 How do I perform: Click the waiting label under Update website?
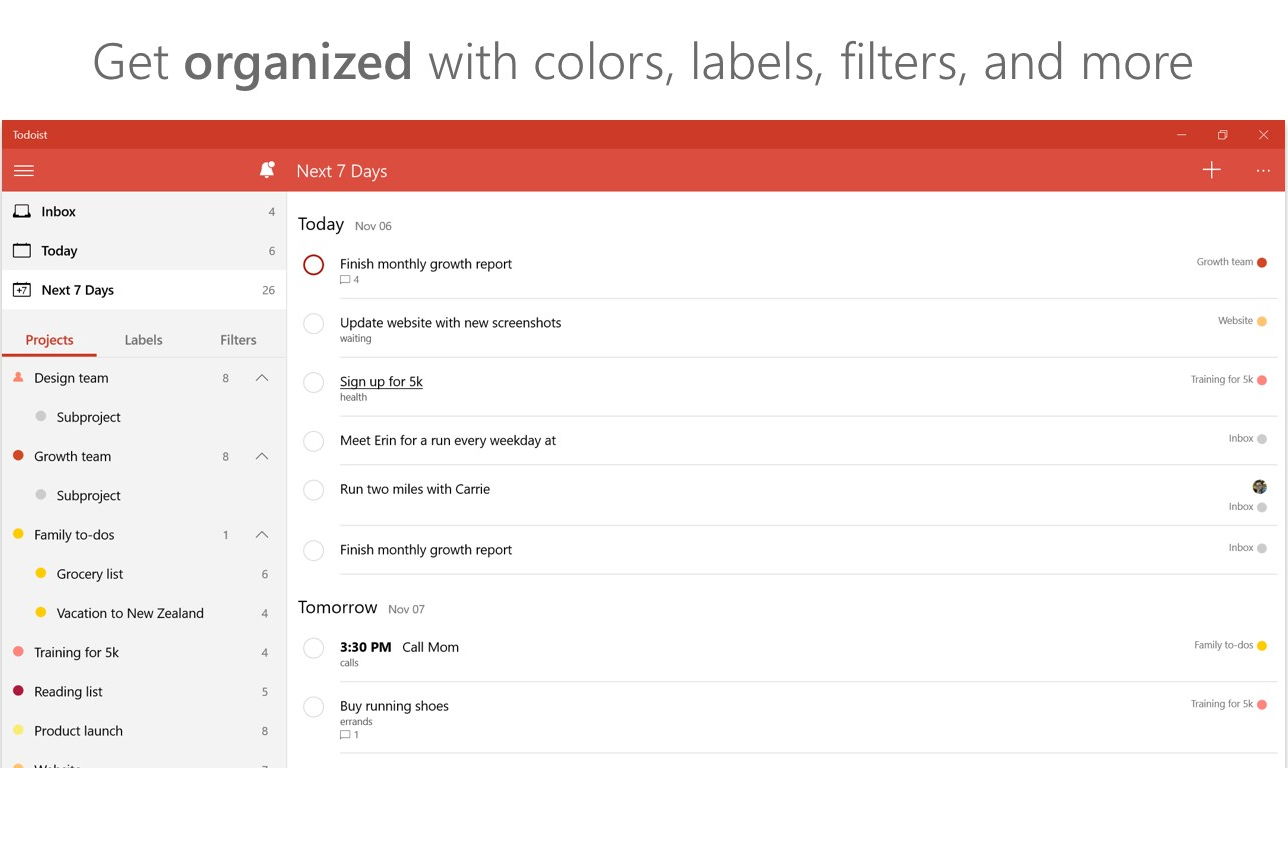point(355,339)
